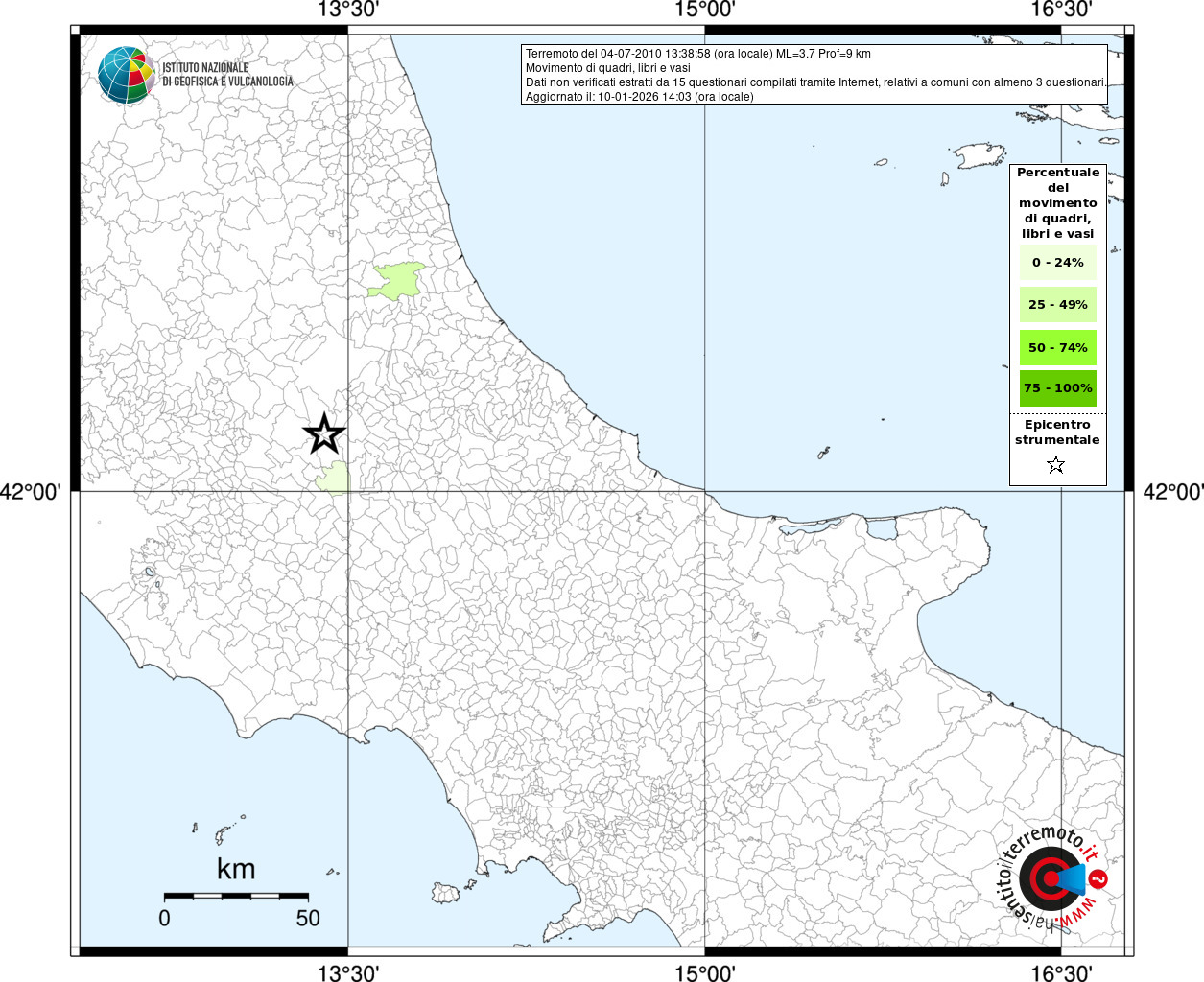Click the 'Epicentro strumentale' legend label
1204x982 pixels.
click(1057, 433)
